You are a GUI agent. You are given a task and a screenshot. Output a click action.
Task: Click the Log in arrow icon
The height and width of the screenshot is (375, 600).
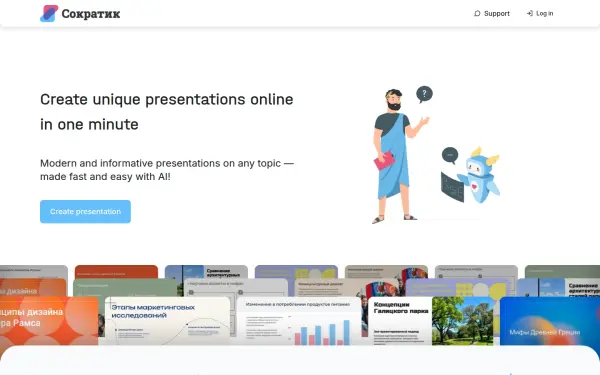[x=530, y=13]
